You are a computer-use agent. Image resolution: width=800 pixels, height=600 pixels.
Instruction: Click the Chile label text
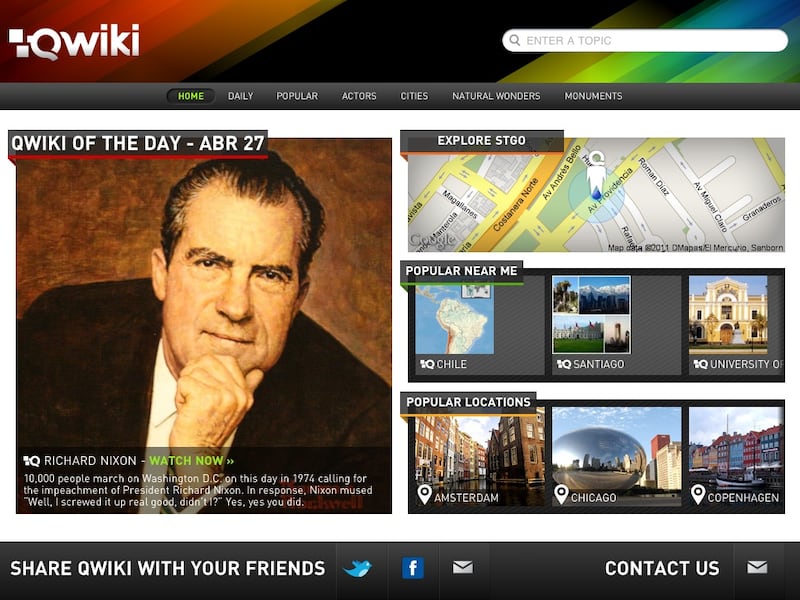(452, 364)
